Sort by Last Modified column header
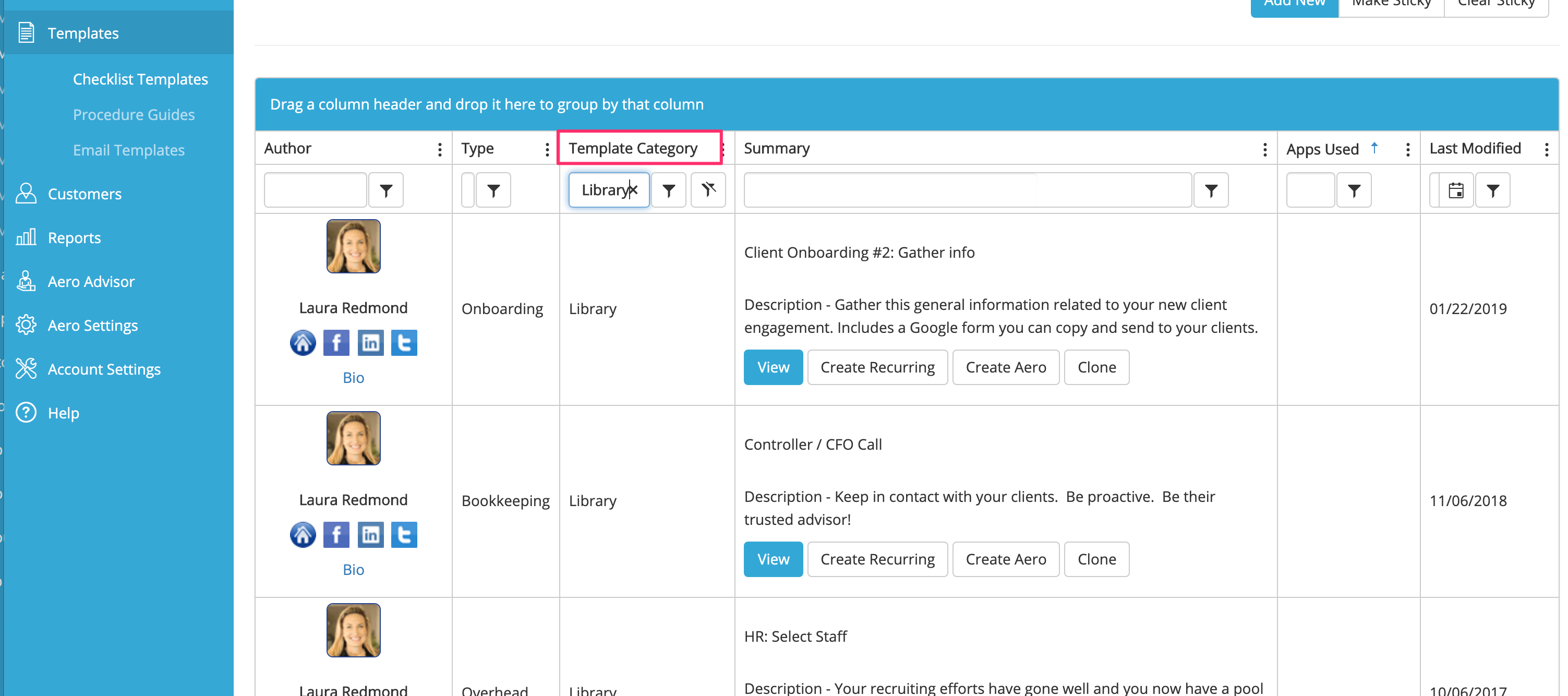 click(1475, 148)
